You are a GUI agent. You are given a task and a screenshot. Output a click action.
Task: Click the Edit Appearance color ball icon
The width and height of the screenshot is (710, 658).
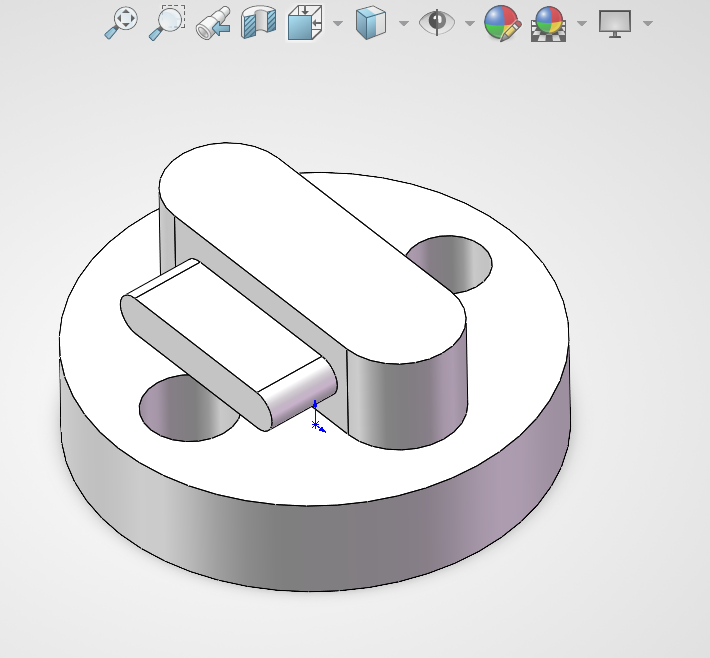(x=503, y=23)
